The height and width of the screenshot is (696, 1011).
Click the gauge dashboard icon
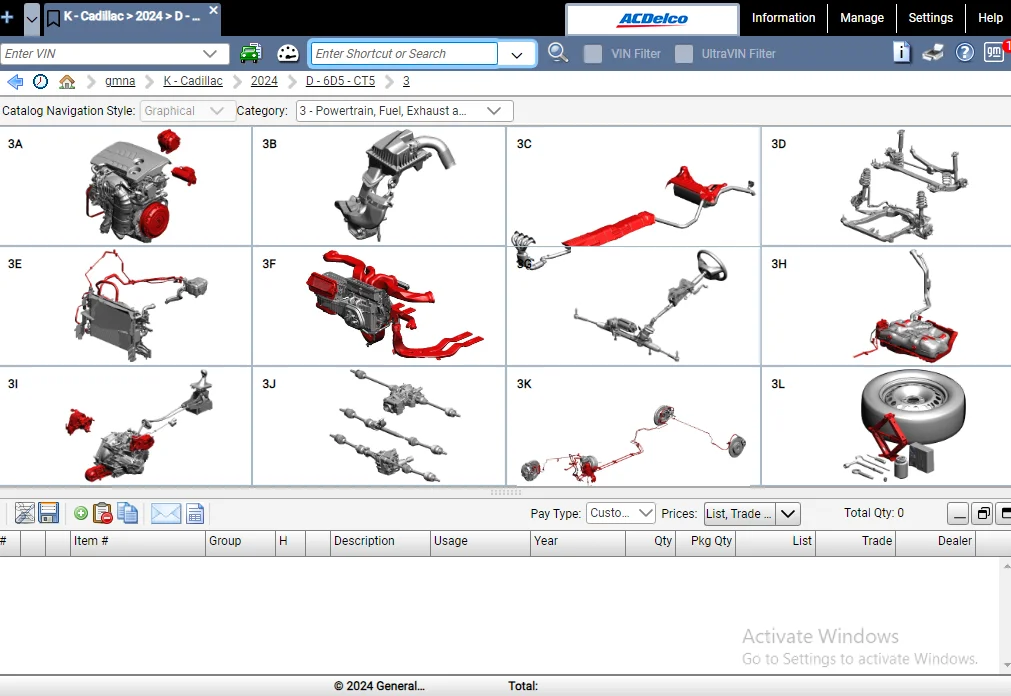tap(288, 53)
